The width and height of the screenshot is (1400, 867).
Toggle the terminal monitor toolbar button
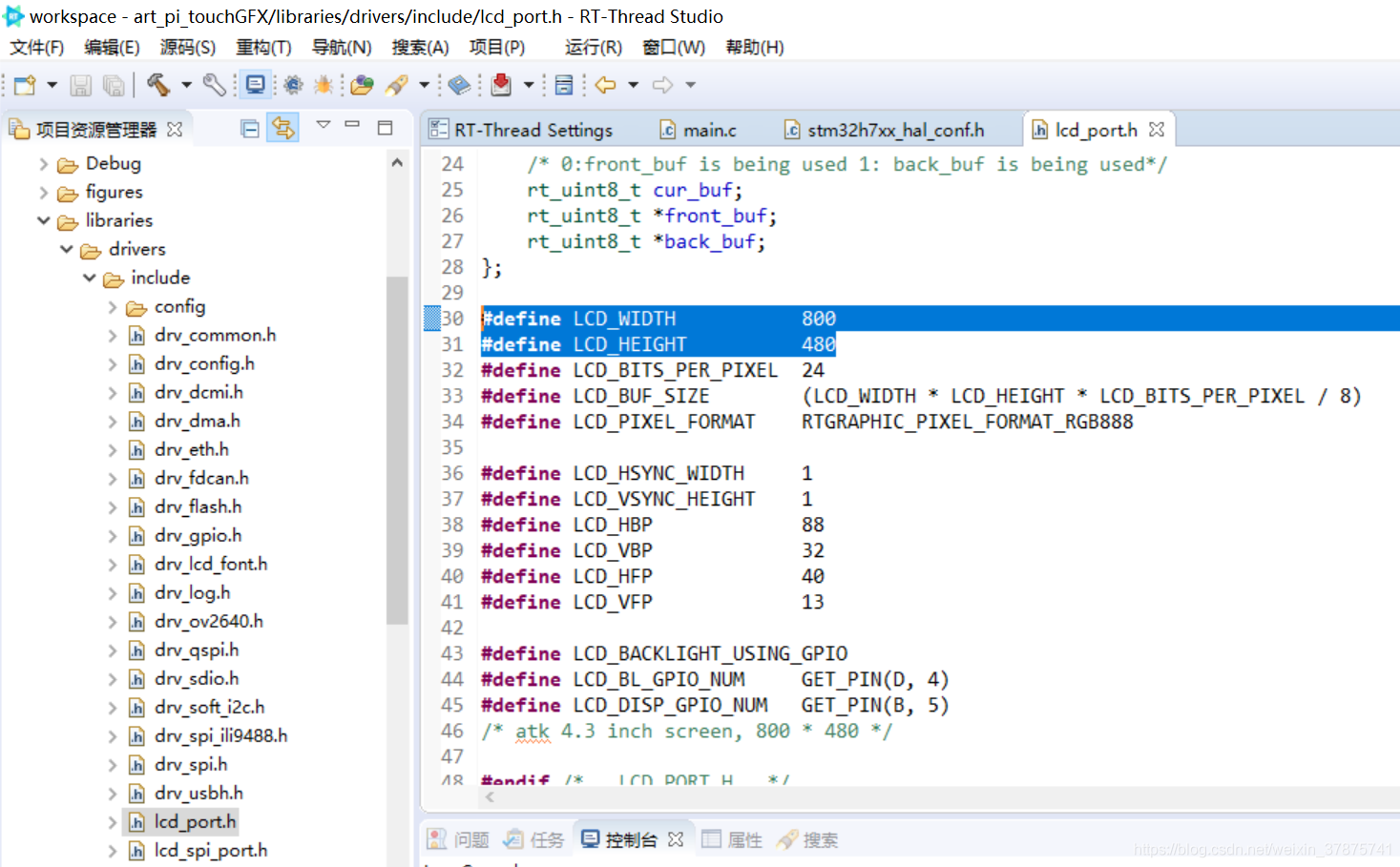click(256, 85)
